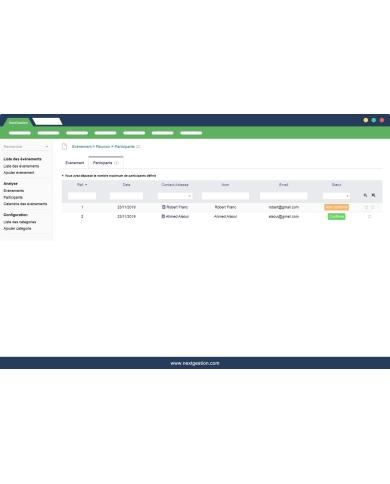
Task: Click the Nom column header
Action: (x=225, y=185)
